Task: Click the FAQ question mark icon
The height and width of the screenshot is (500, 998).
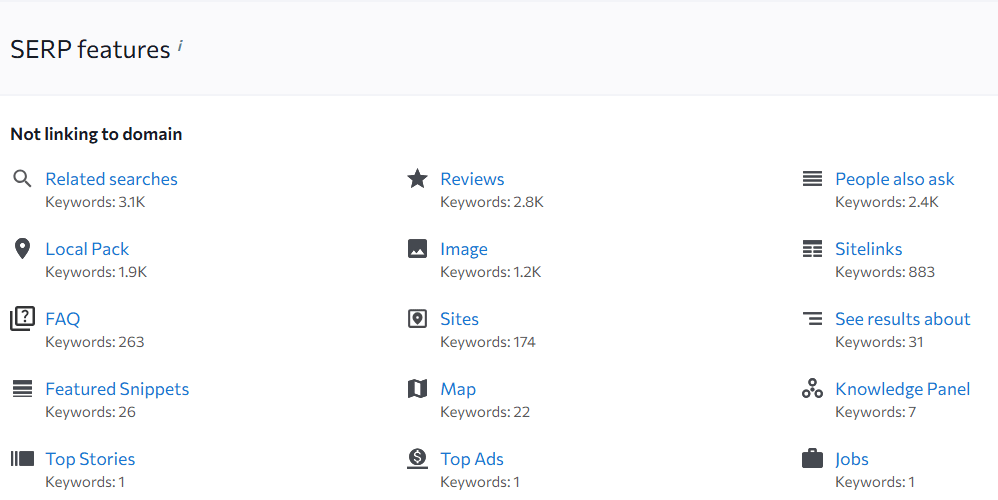Action: point(22,319)
